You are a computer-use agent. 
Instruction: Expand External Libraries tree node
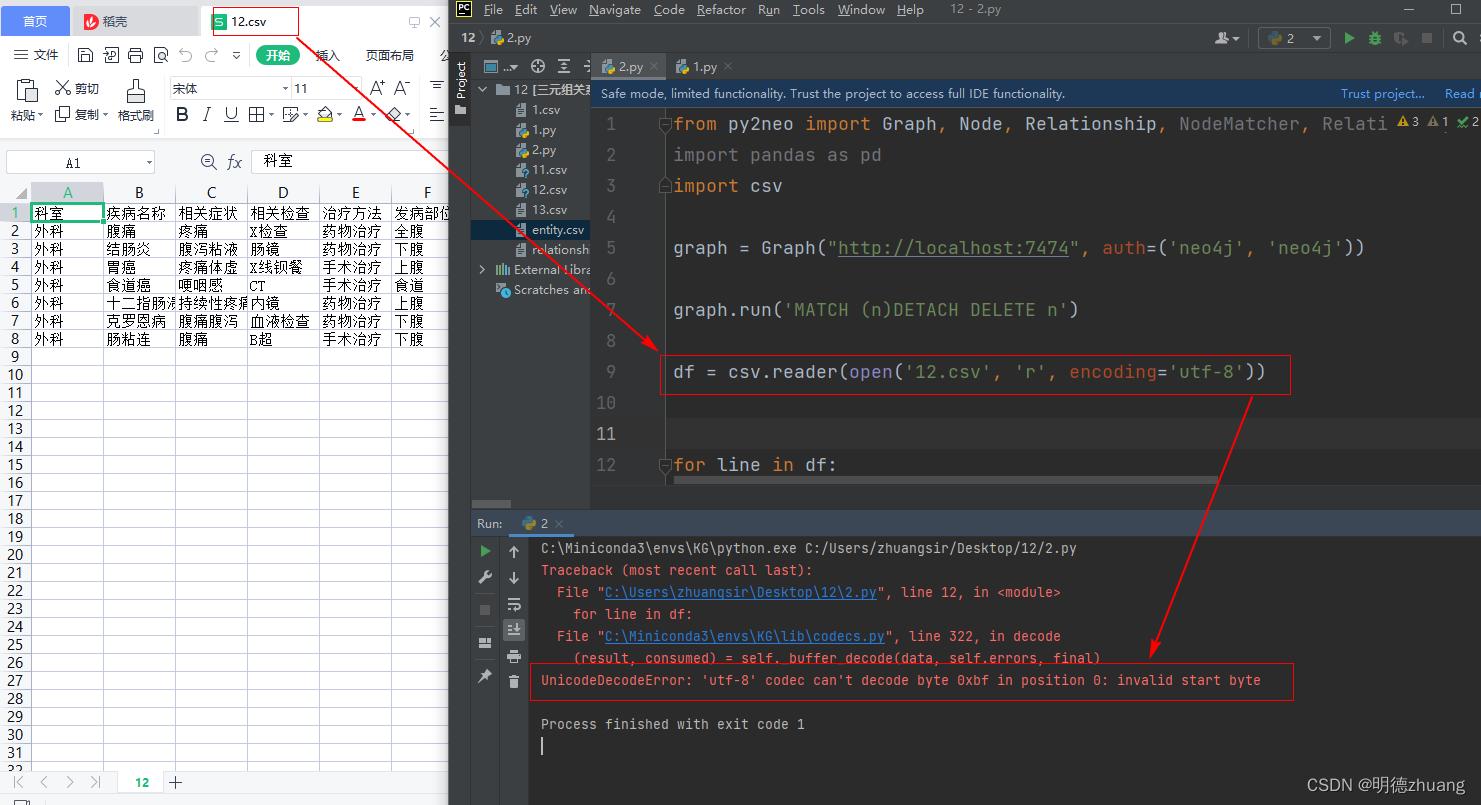click(483, 269)
